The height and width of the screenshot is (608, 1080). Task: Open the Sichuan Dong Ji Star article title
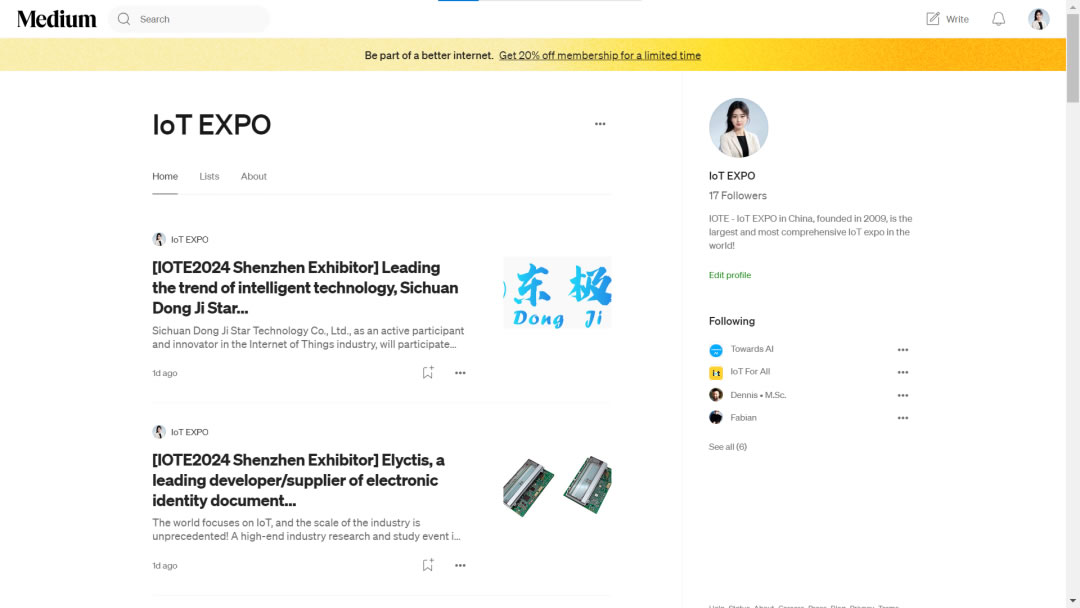tap(305, 288)
